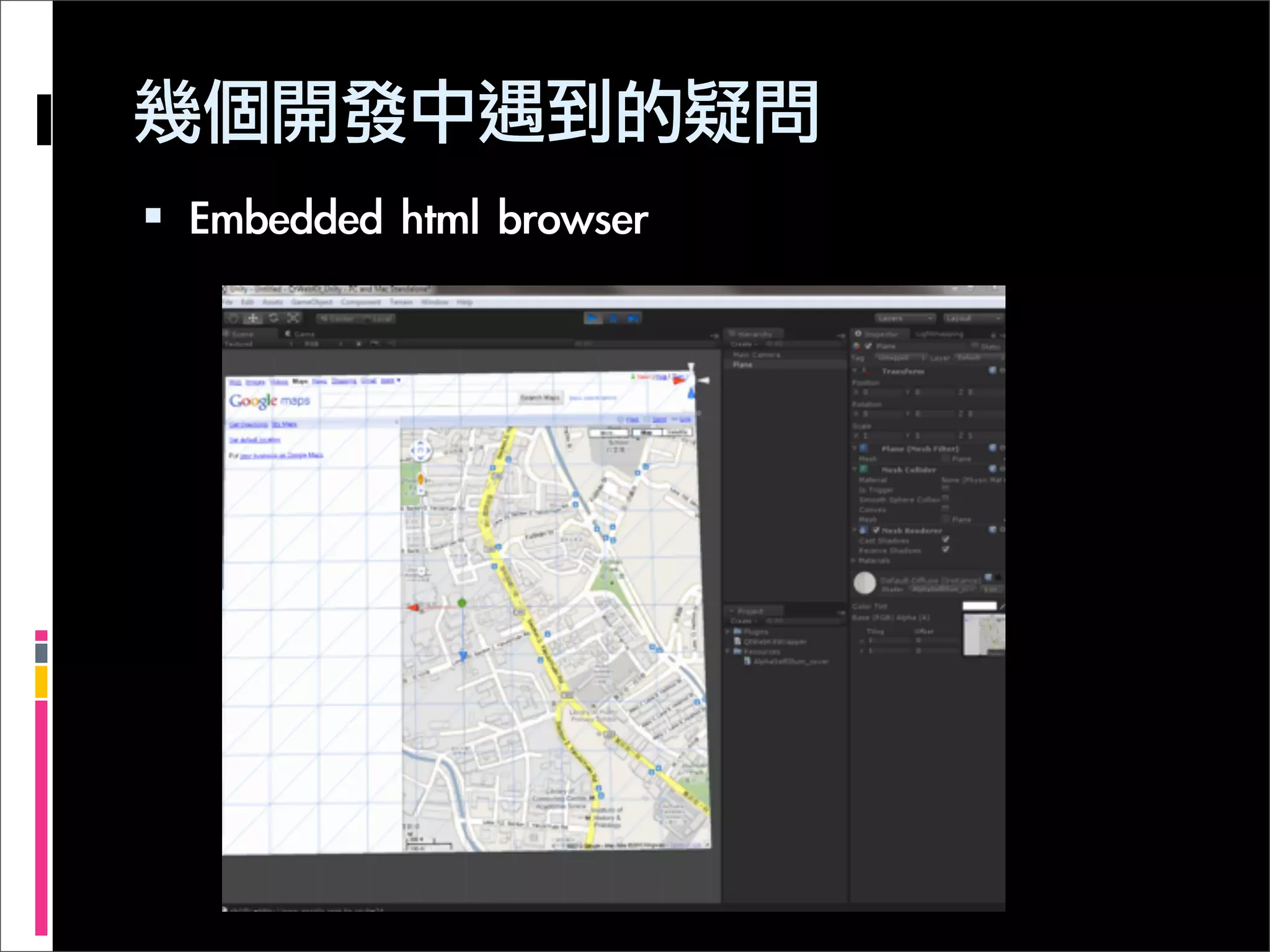Switch to the Game tab
The image size is (1270, 952).
(x=301, y=334)
